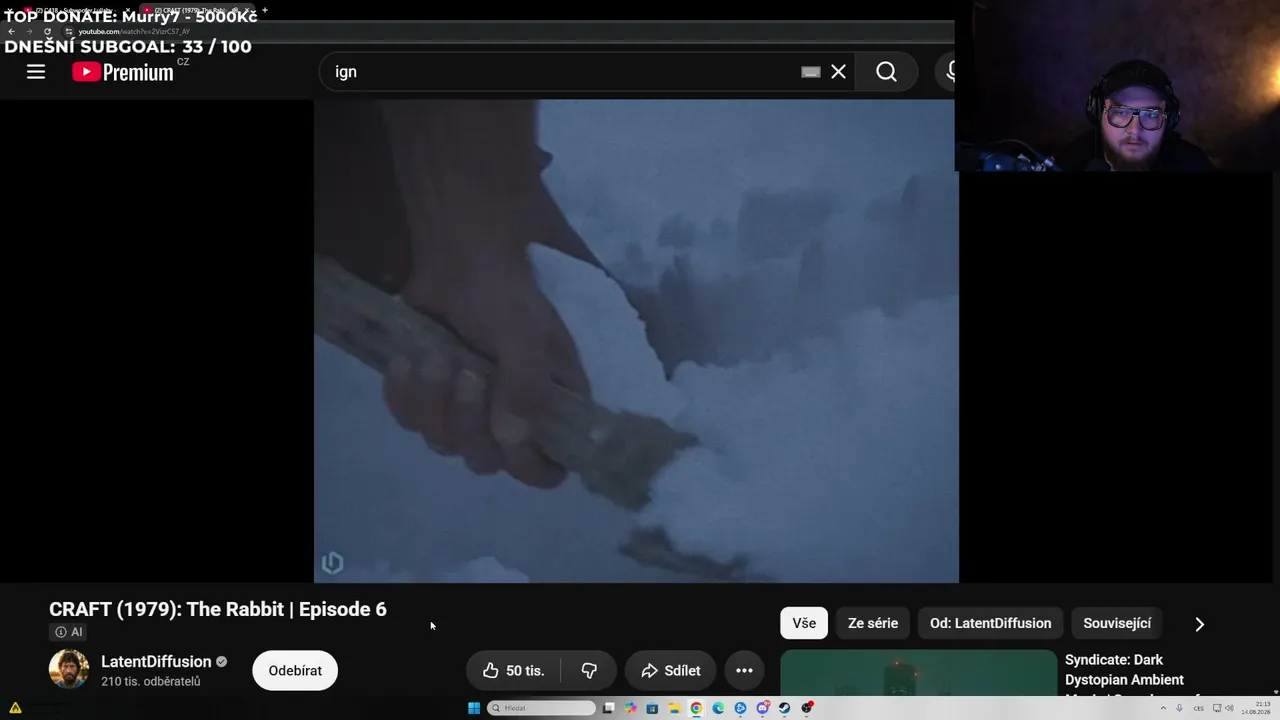1280x720 pixels.
Task: Open the Windows Start menu
Action: point(474,708)
